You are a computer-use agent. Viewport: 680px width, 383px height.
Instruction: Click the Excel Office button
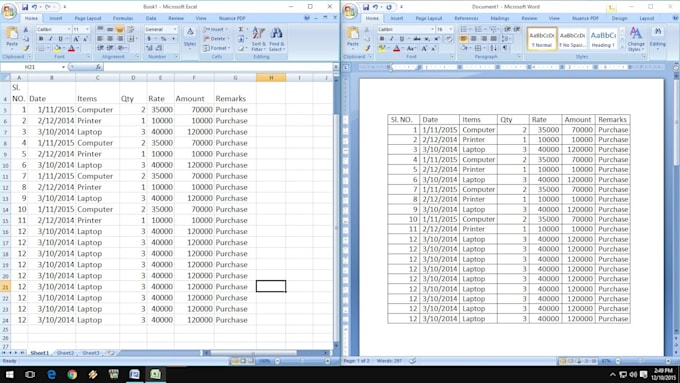point(9,11)
